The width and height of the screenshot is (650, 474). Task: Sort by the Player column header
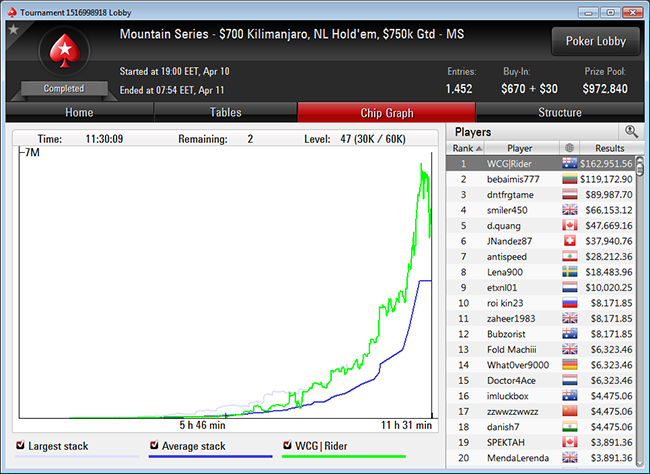519,148
